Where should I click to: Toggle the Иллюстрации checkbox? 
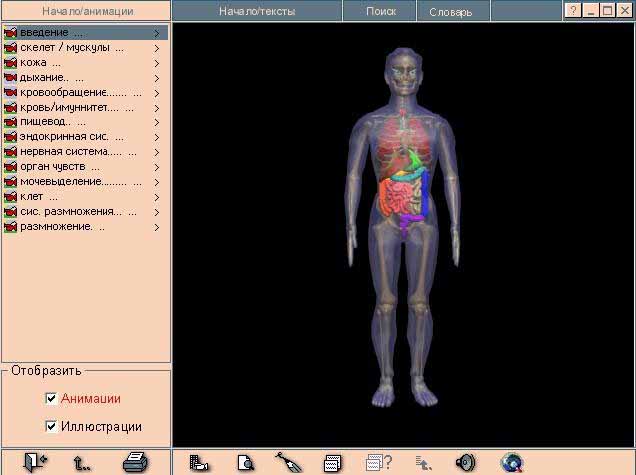[x=52, y=427]
